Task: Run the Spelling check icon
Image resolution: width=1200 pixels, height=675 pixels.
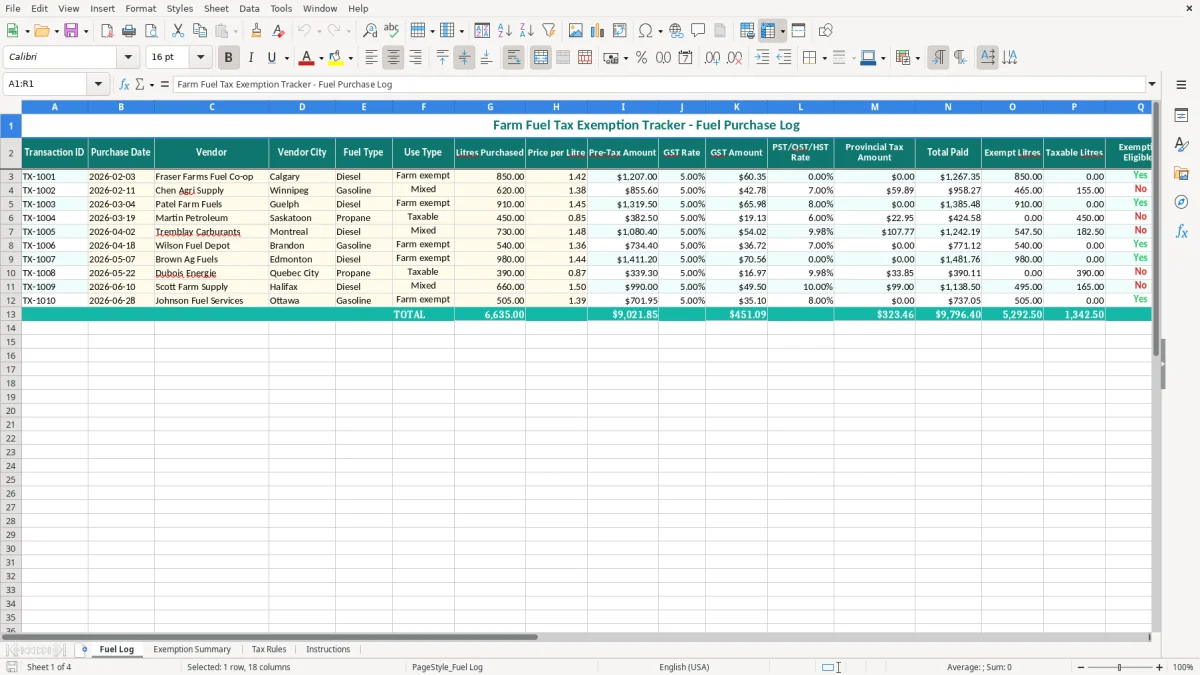Action: coord(392,31)
